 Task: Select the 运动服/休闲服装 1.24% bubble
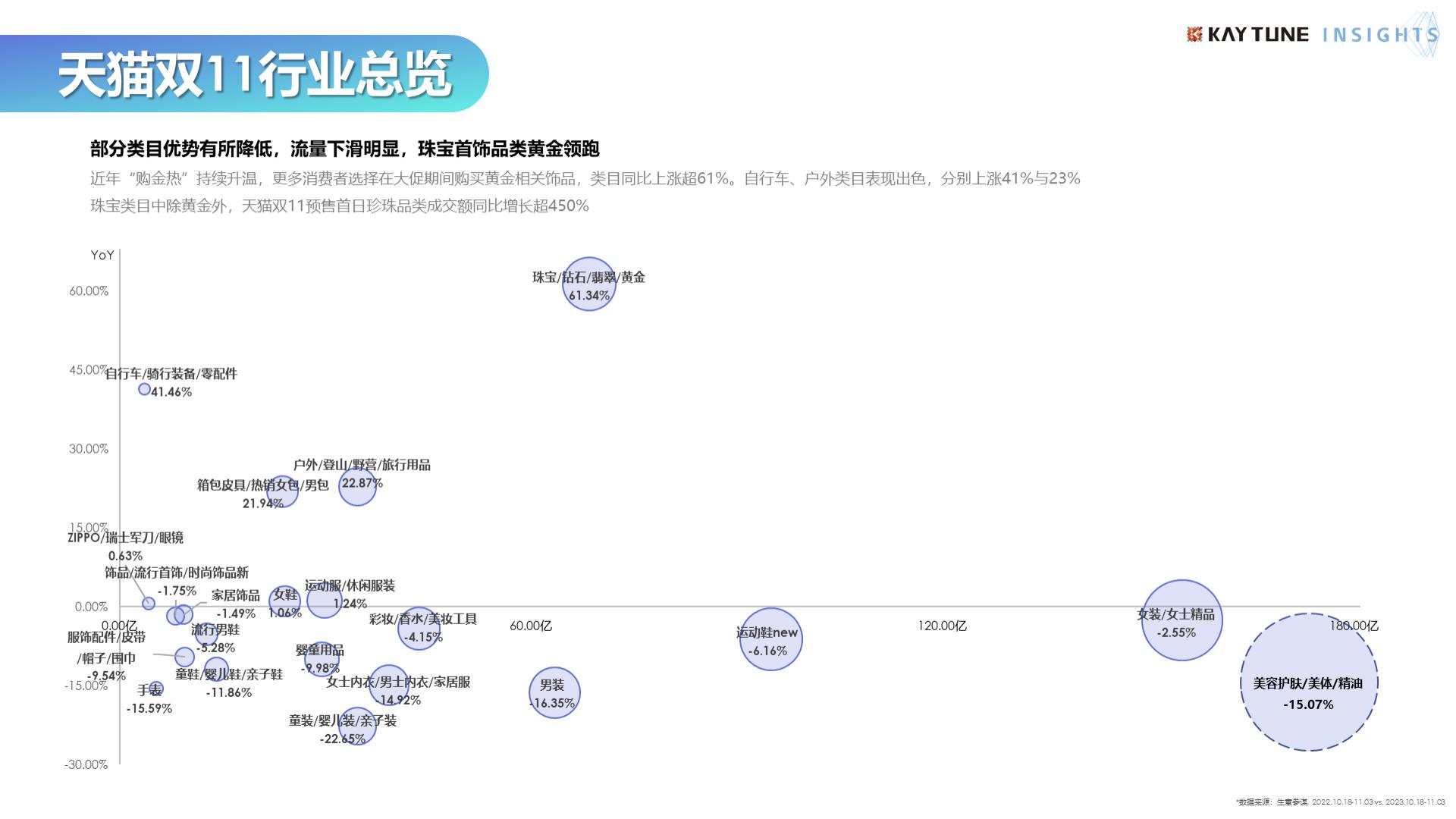(324, 601)
